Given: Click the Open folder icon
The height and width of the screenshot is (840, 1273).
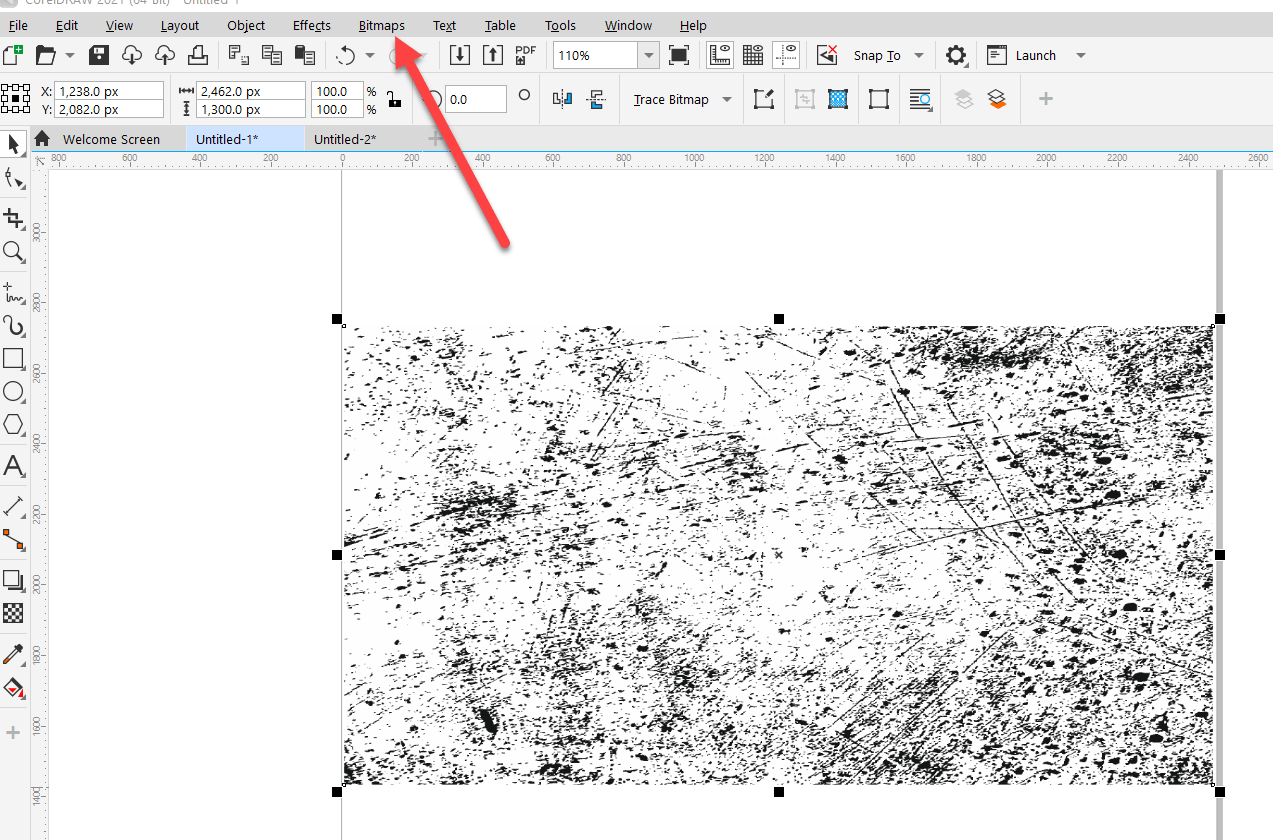Looking at the screenshot, I should point(45,55).
